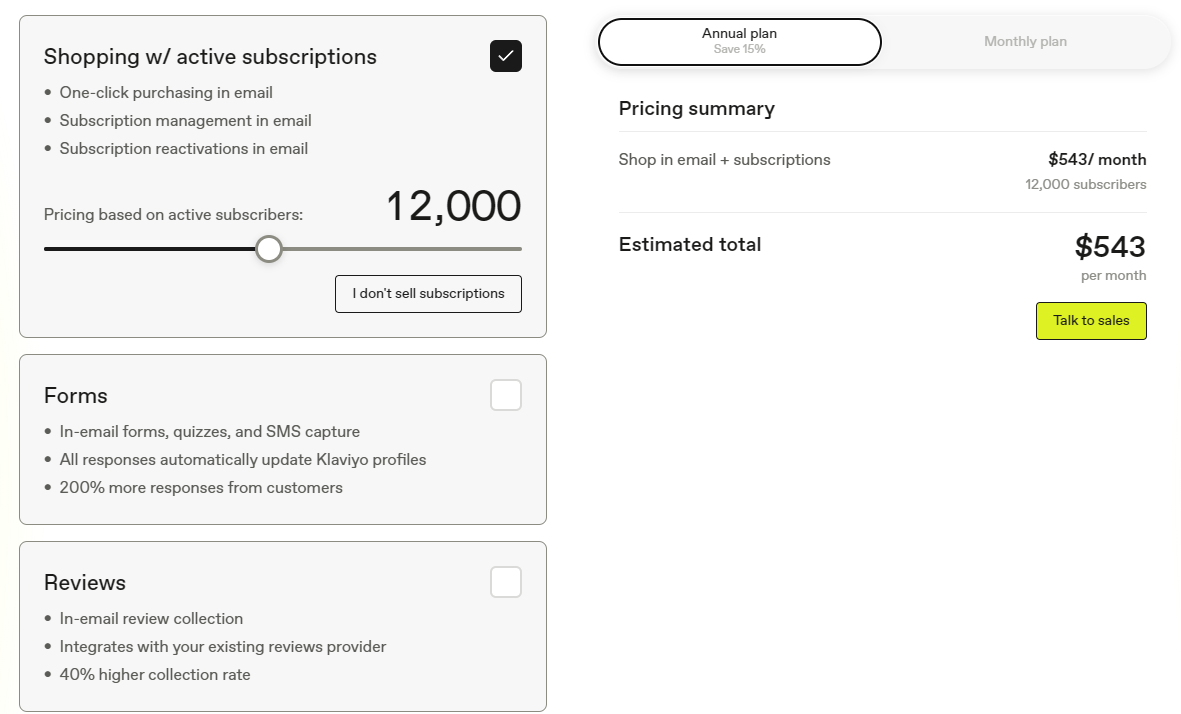Click the 40% higher collection rate bullet
Image resolution: width=1181 pixels, height=714 pixels.
click(x=154, y=675)
